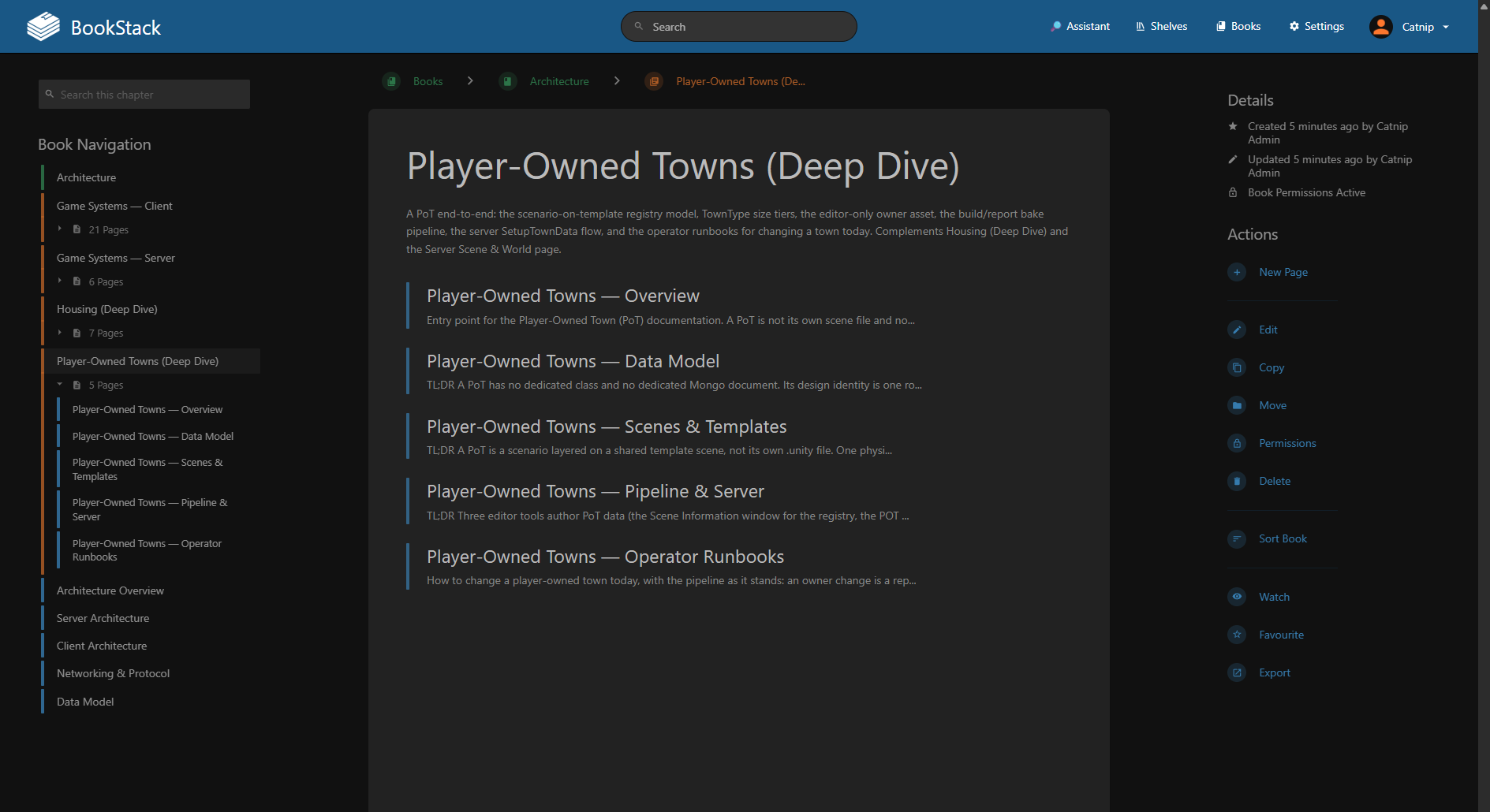Open Client Architecture page in sidebar

tap(102, 646)
